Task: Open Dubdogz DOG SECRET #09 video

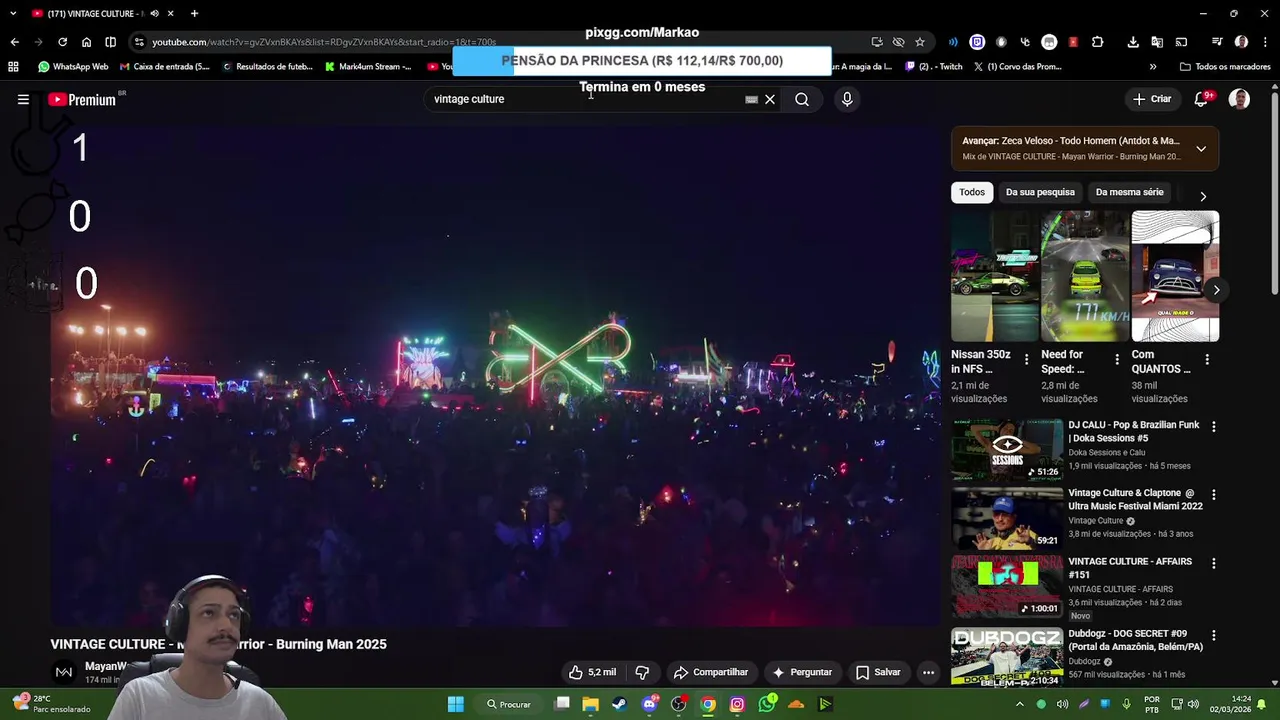Action: pyautogui.click(x=1135, y=640)
